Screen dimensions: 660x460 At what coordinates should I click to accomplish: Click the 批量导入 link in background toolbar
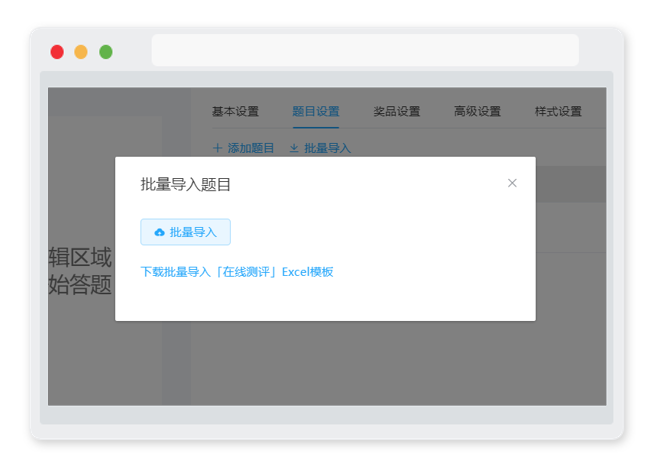point(327,148)
